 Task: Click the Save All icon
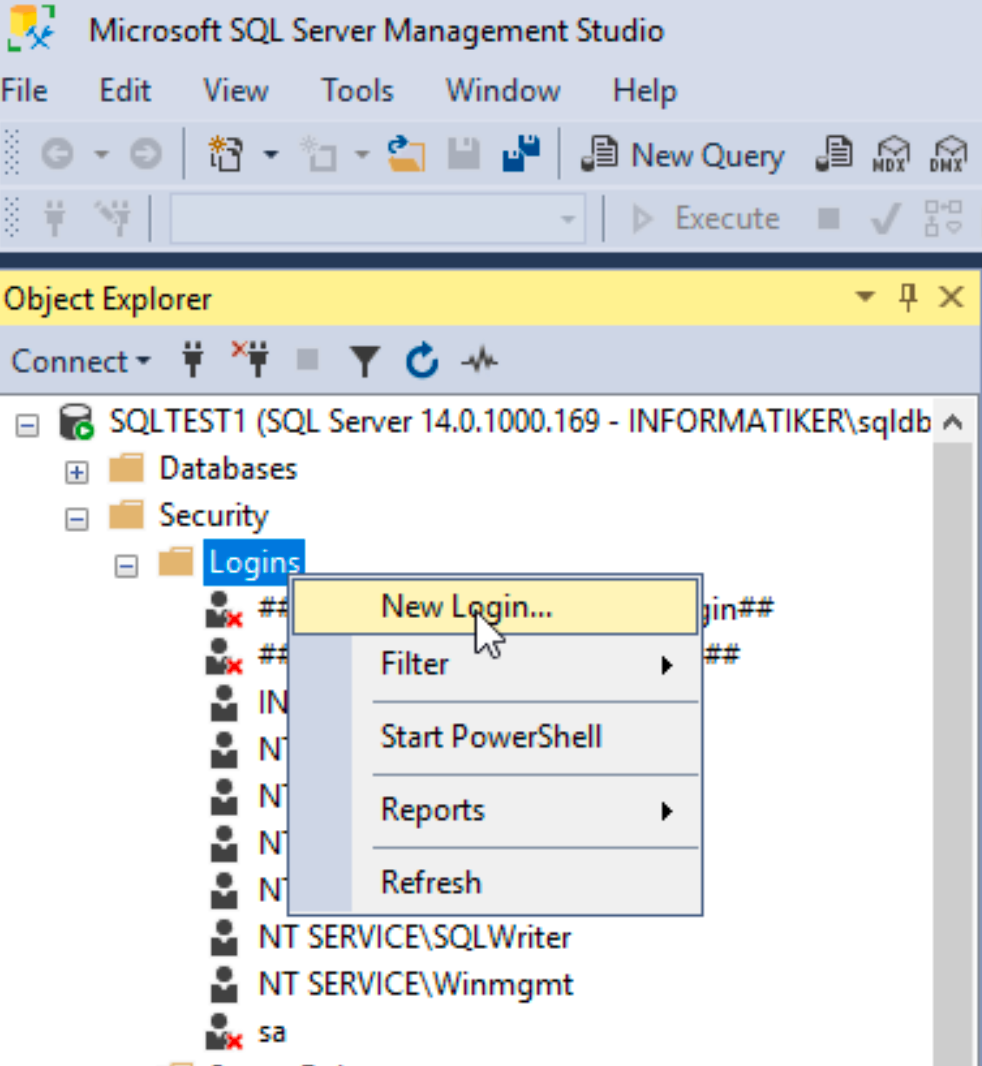521,154
